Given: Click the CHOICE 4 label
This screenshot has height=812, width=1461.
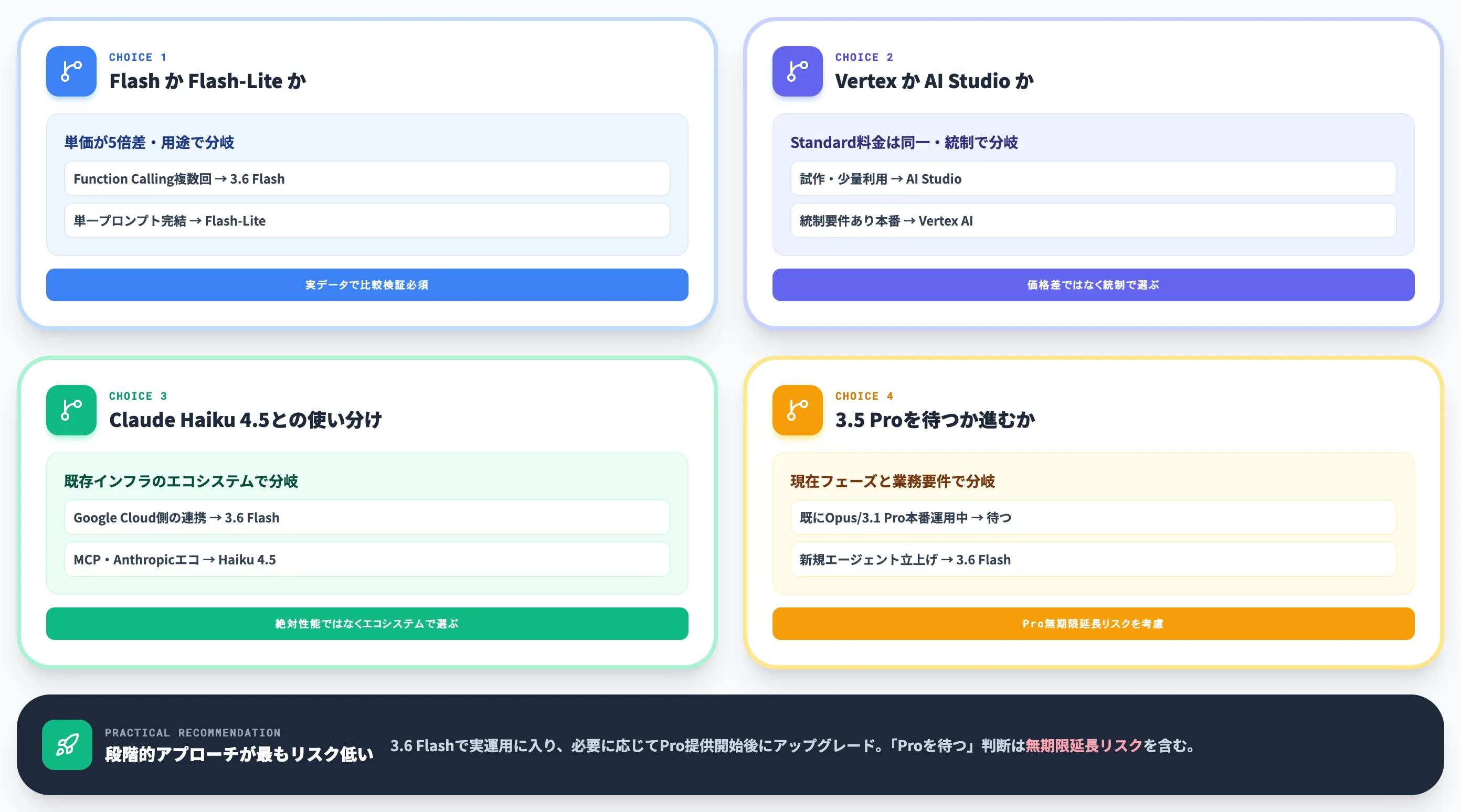Looking at the screenshot, I should [x=864, y=396].
